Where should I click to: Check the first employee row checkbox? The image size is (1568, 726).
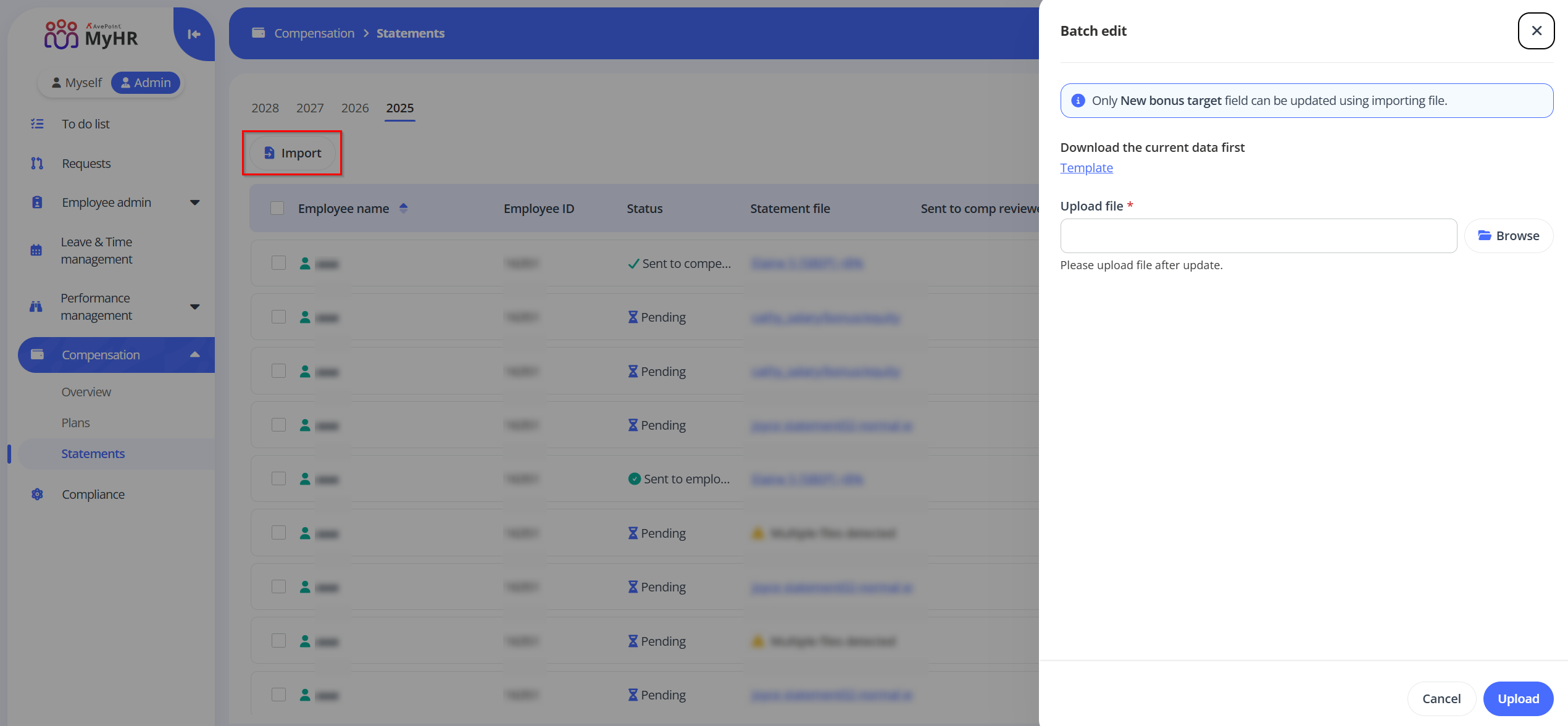coord(278,263)
